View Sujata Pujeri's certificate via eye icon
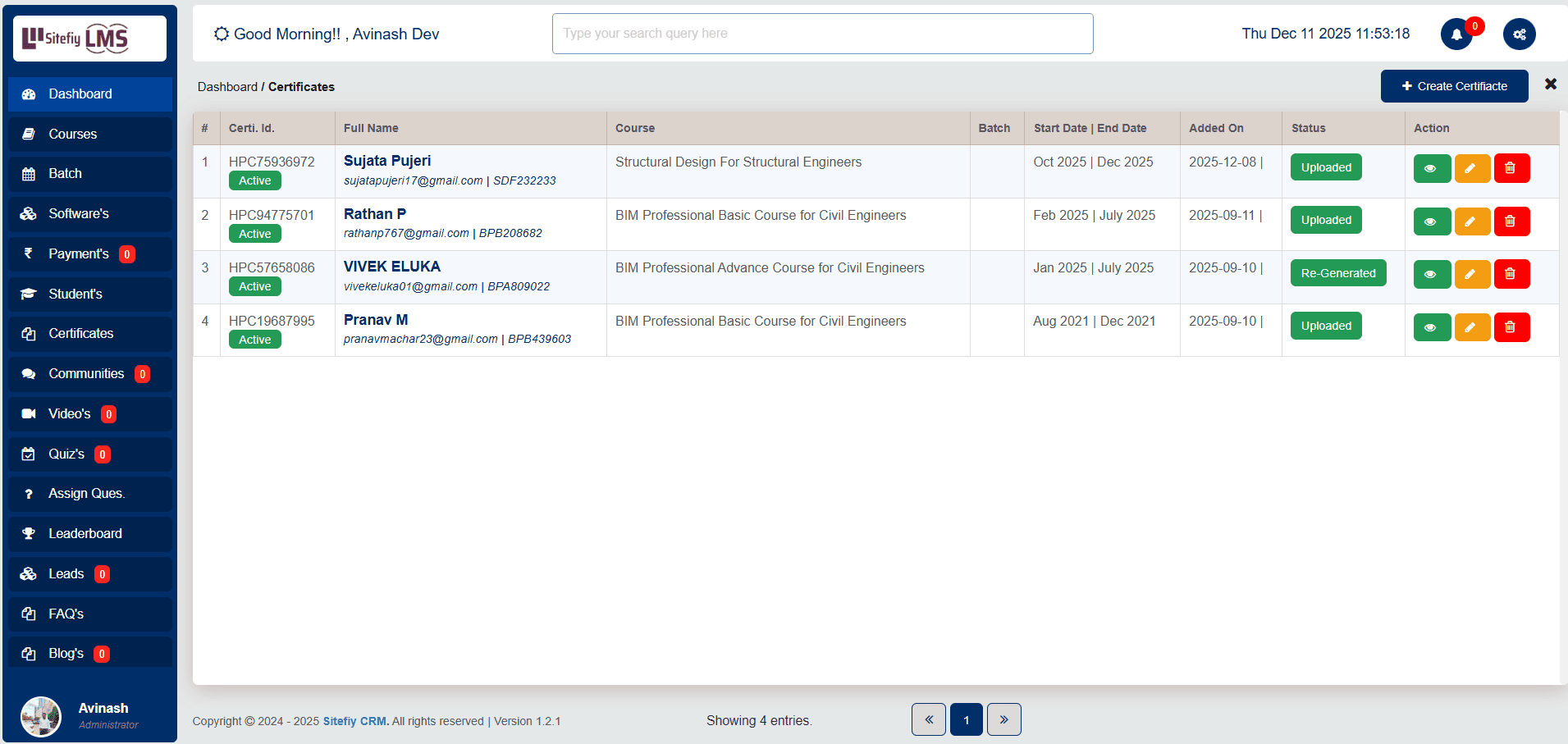Screen dimensions: 1568x744 tap(1431, 168)
